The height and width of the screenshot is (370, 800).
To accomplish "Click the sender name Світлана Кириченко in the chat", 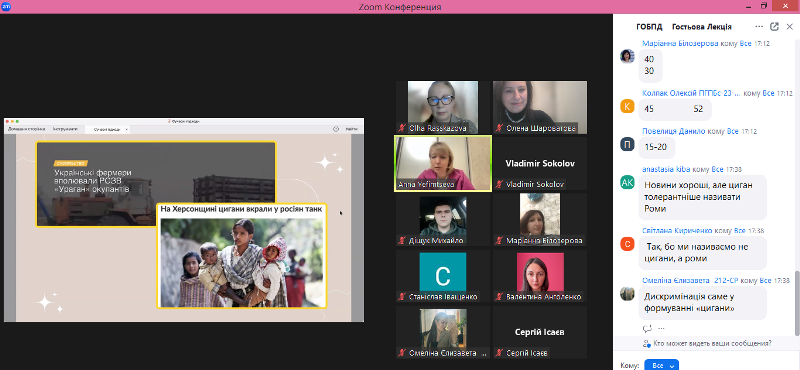I will [x=678, y=231].
